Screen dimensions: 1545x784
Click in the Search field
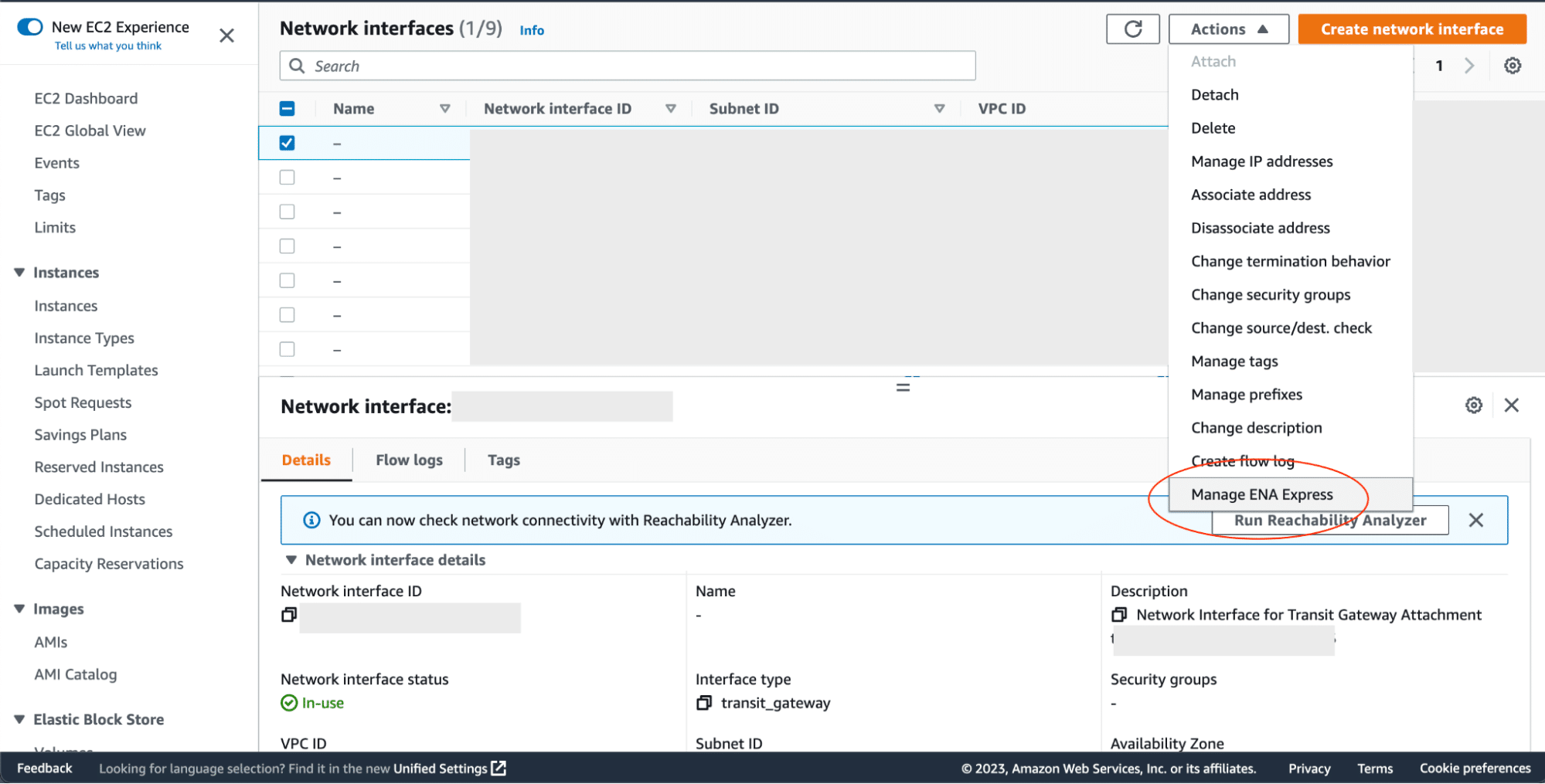tap(626, 66)
